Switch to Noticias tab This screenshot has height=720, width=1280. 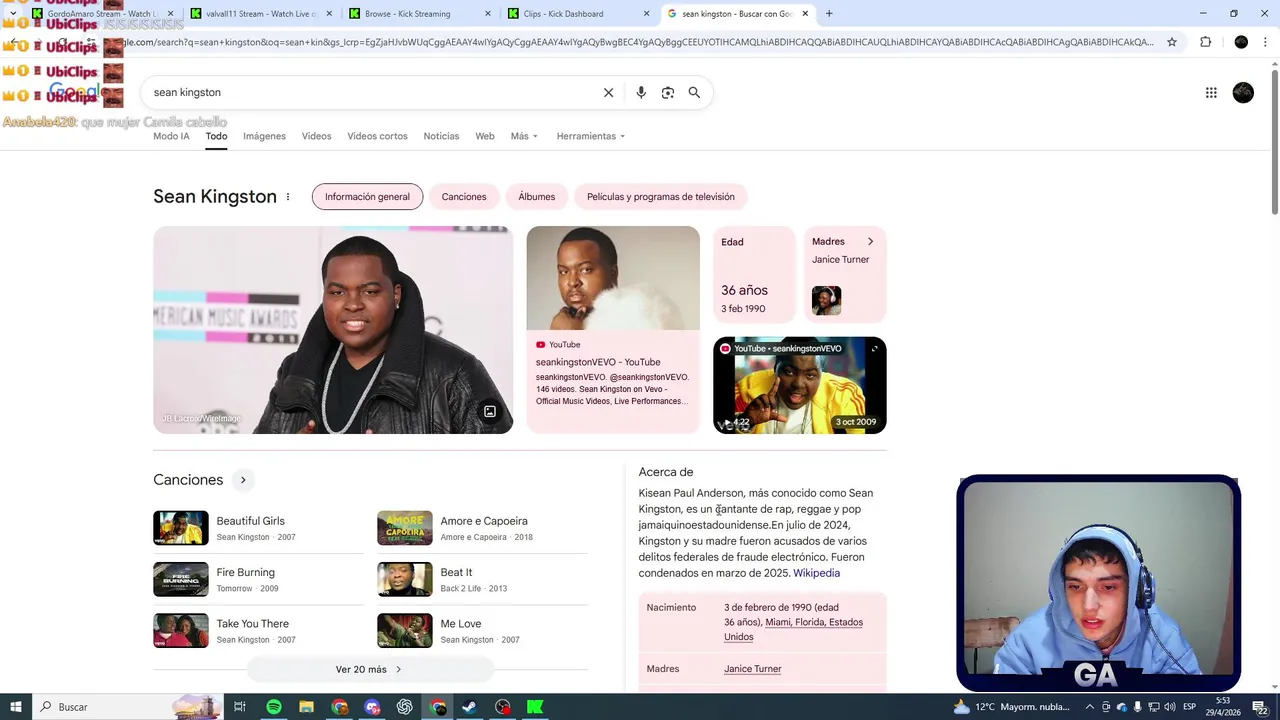[441, 136]
